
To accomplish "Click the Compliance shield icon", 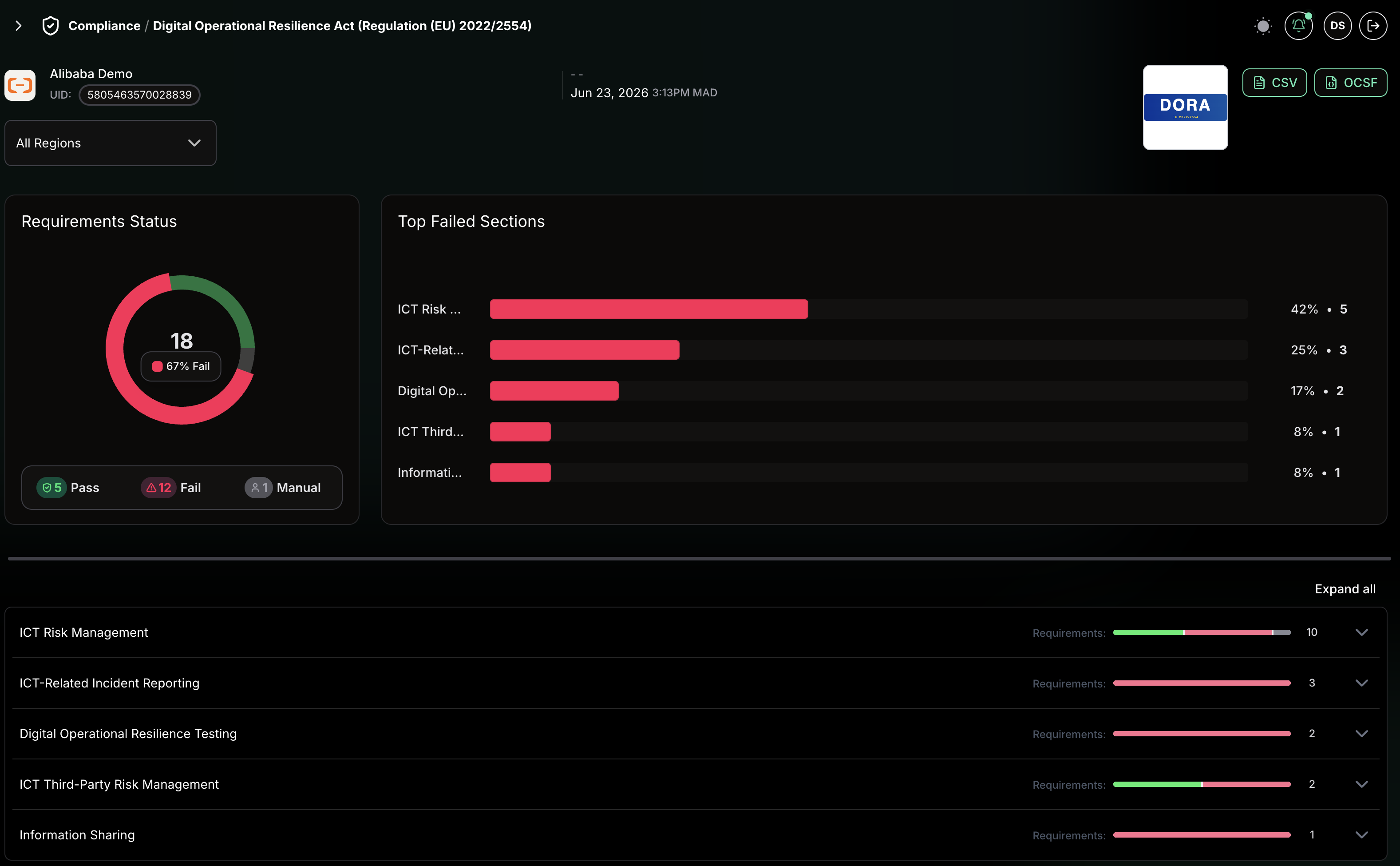I will tap(51, 26).
